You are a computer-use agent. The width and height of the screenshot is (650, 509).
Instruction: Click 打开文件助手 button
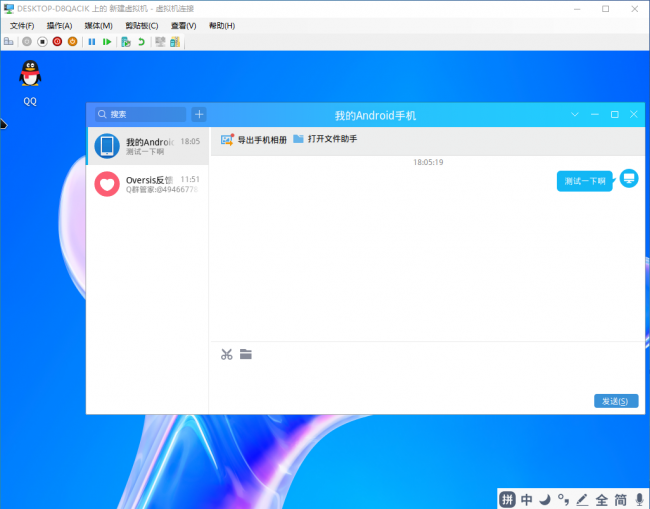tap(325, 139)
